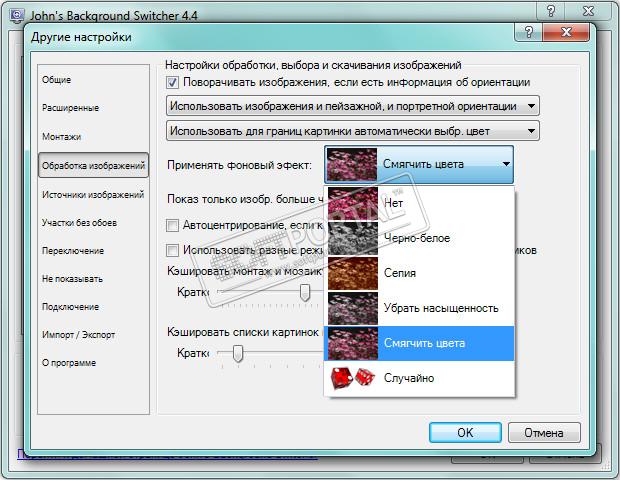Image resolution: width=620 pixels, height=480 pixels.
Task: Click the Кэшировать монтаж и мозаик label
Action: [x=244, y=271]
